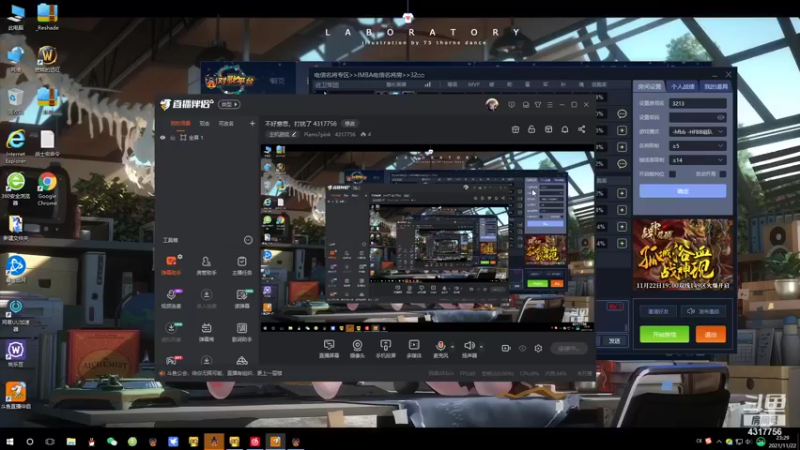Click the share icon in the stream header

point(582,129)
